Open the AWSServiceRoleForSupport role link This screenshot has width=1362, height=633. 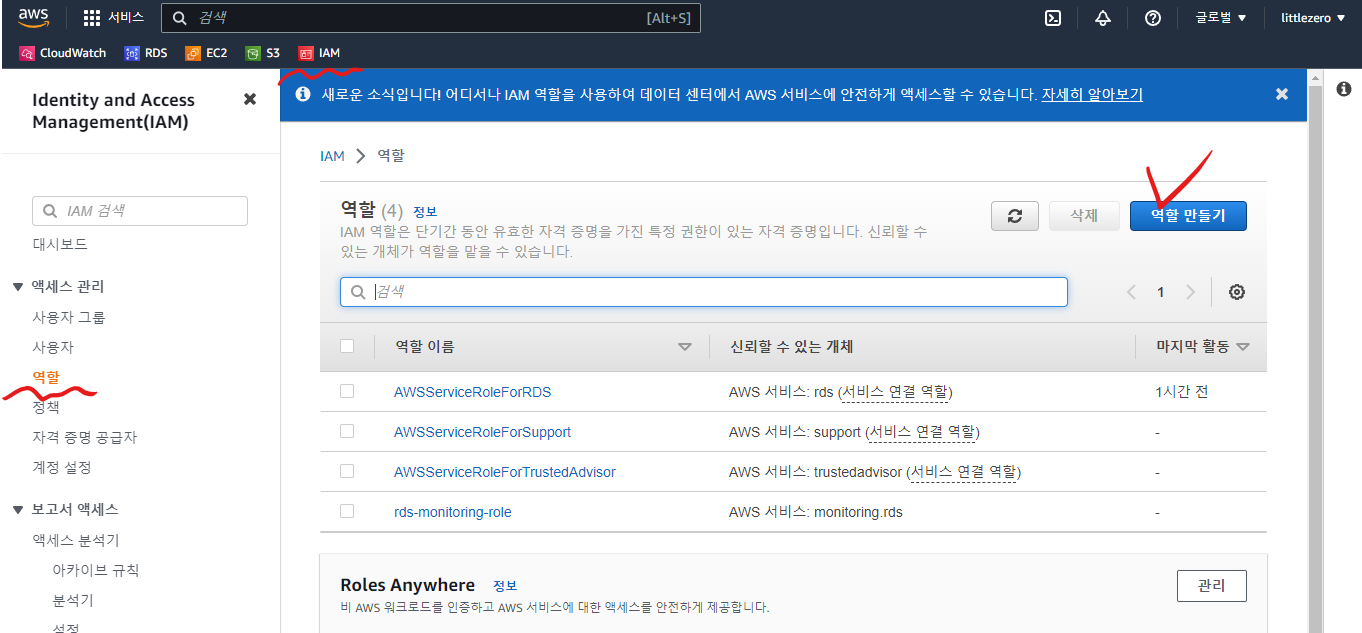pyautogui.click(x=483, y=432)
